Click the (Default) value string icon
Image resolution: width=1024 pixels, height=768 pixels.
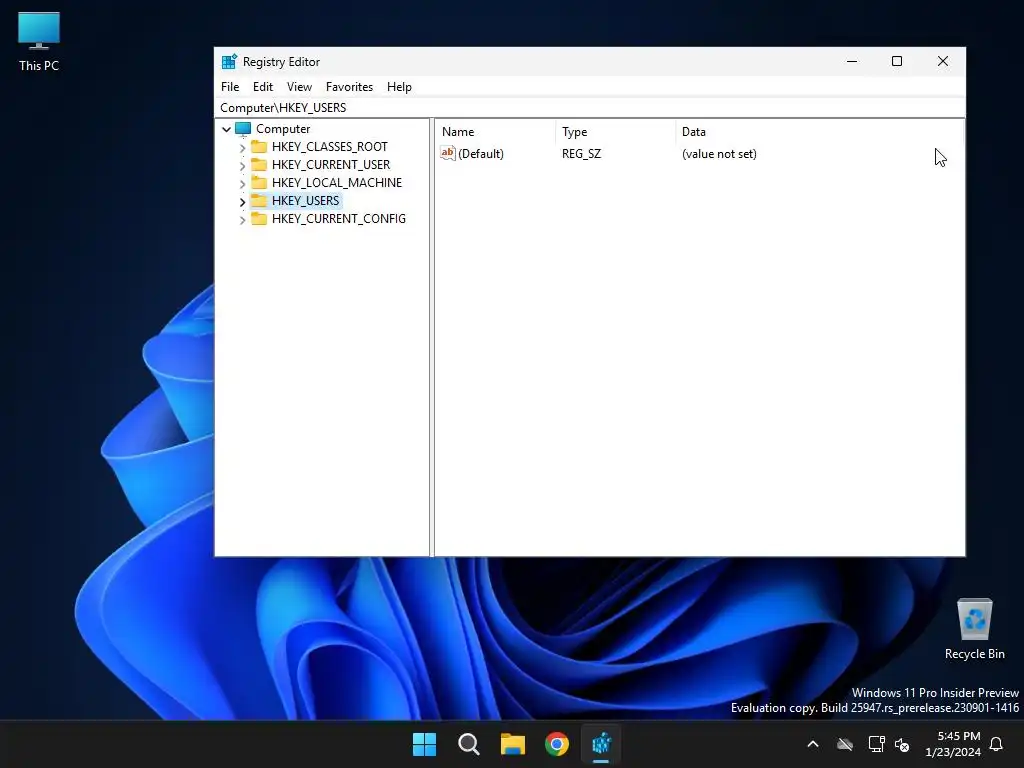447,153
